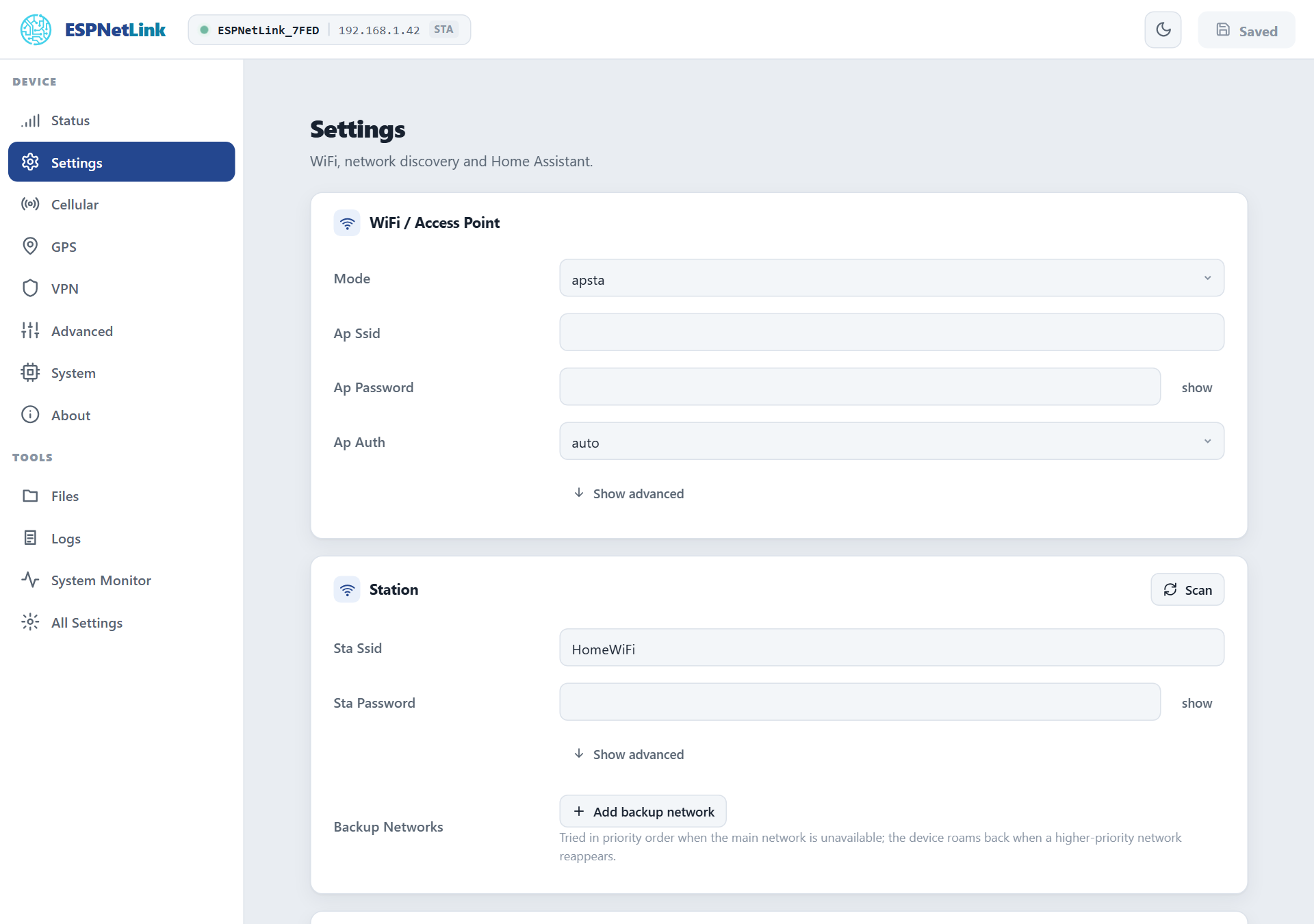The width and height of the screenshot is (1314, 924).
Task: Open Advanced via the sliders icon
Action: [x=30, y=331]
